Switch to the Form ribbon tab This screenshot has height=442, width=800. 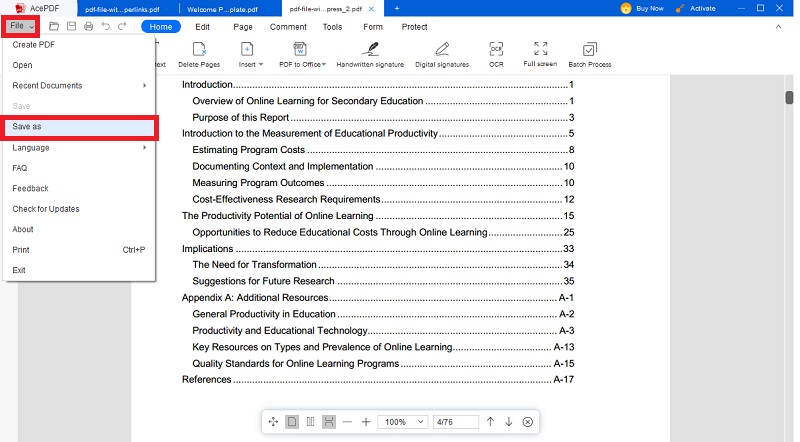point(373,27)
